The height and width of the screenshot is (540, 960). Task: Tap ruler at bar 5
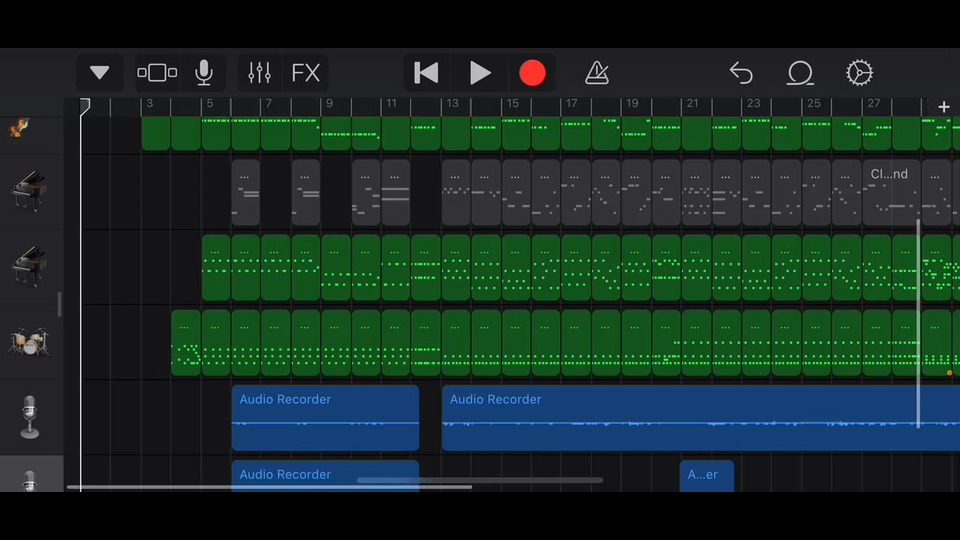pyautogui.click(x=210, y=104)
